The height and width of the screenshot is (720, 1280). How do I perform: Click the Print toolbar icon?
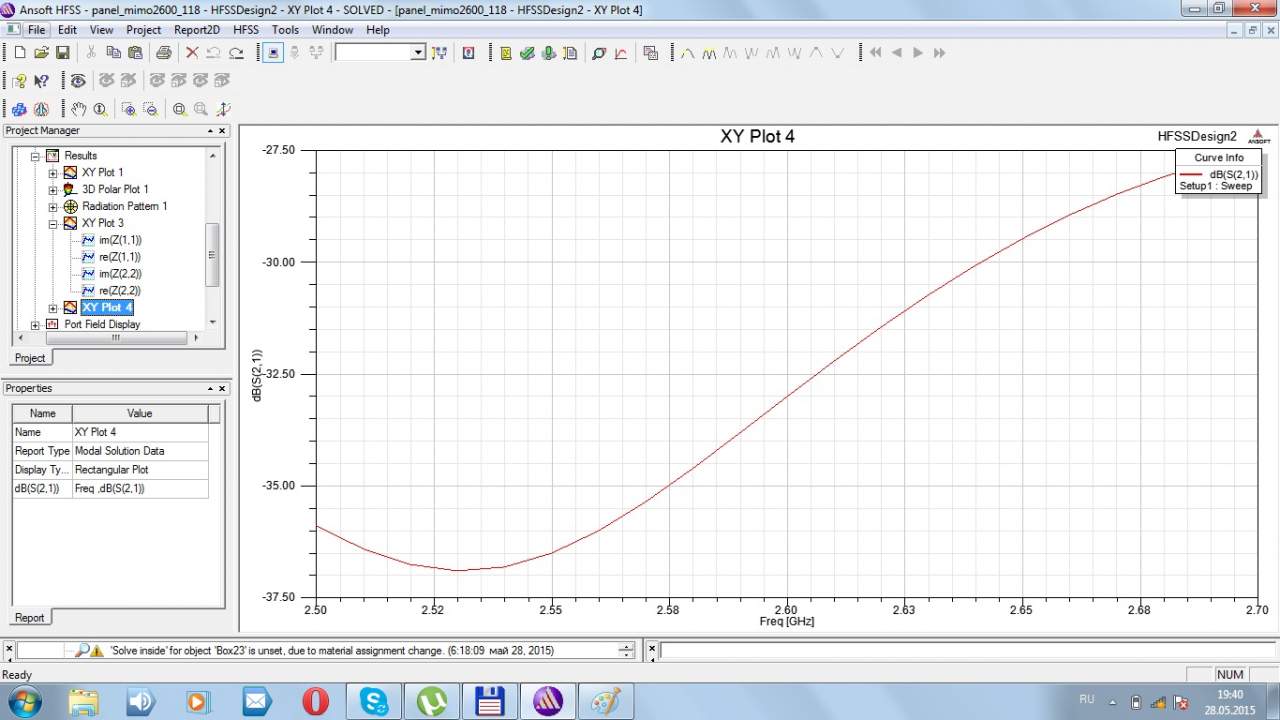pyautogui.click(x=163, y=53)
